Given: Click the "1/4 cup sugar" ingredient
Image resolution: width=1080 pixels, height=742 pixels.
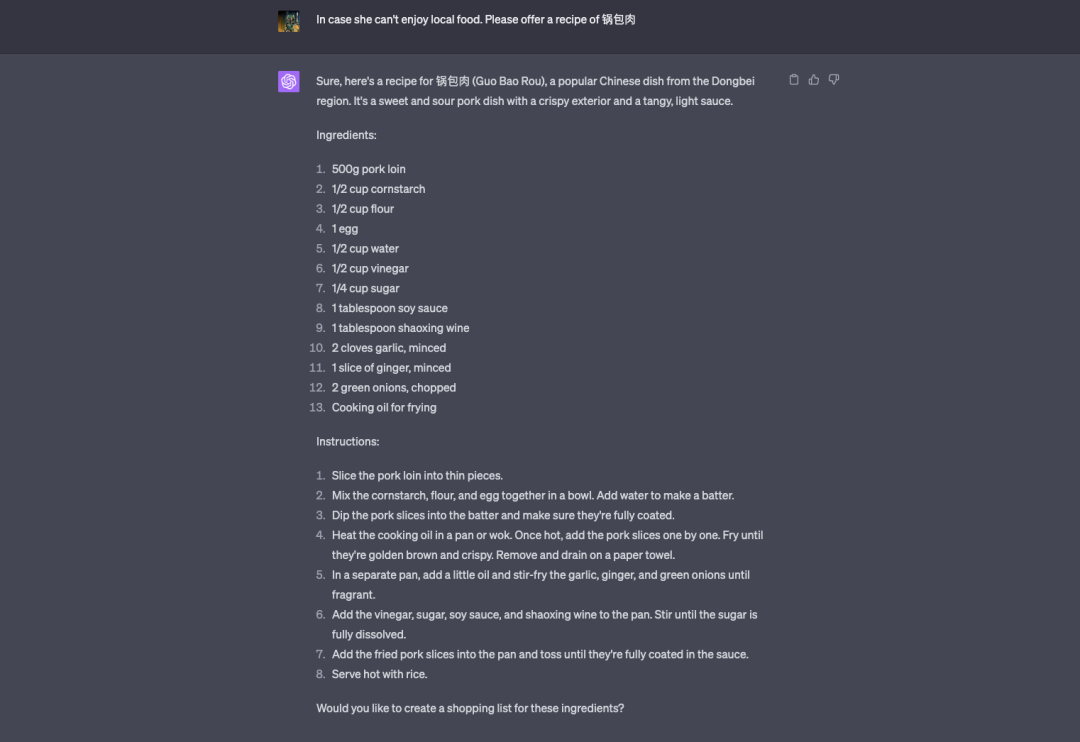Looking at the screenshot, I should pos(365,288).
